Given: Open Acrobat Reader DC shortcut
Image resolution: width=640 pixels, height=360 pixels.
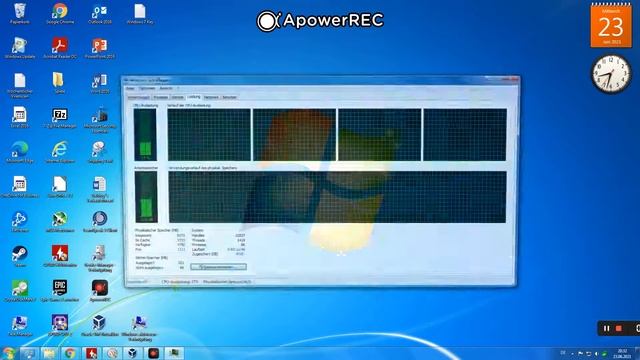Looking at the screenshot, I should (x=60, y=48).
